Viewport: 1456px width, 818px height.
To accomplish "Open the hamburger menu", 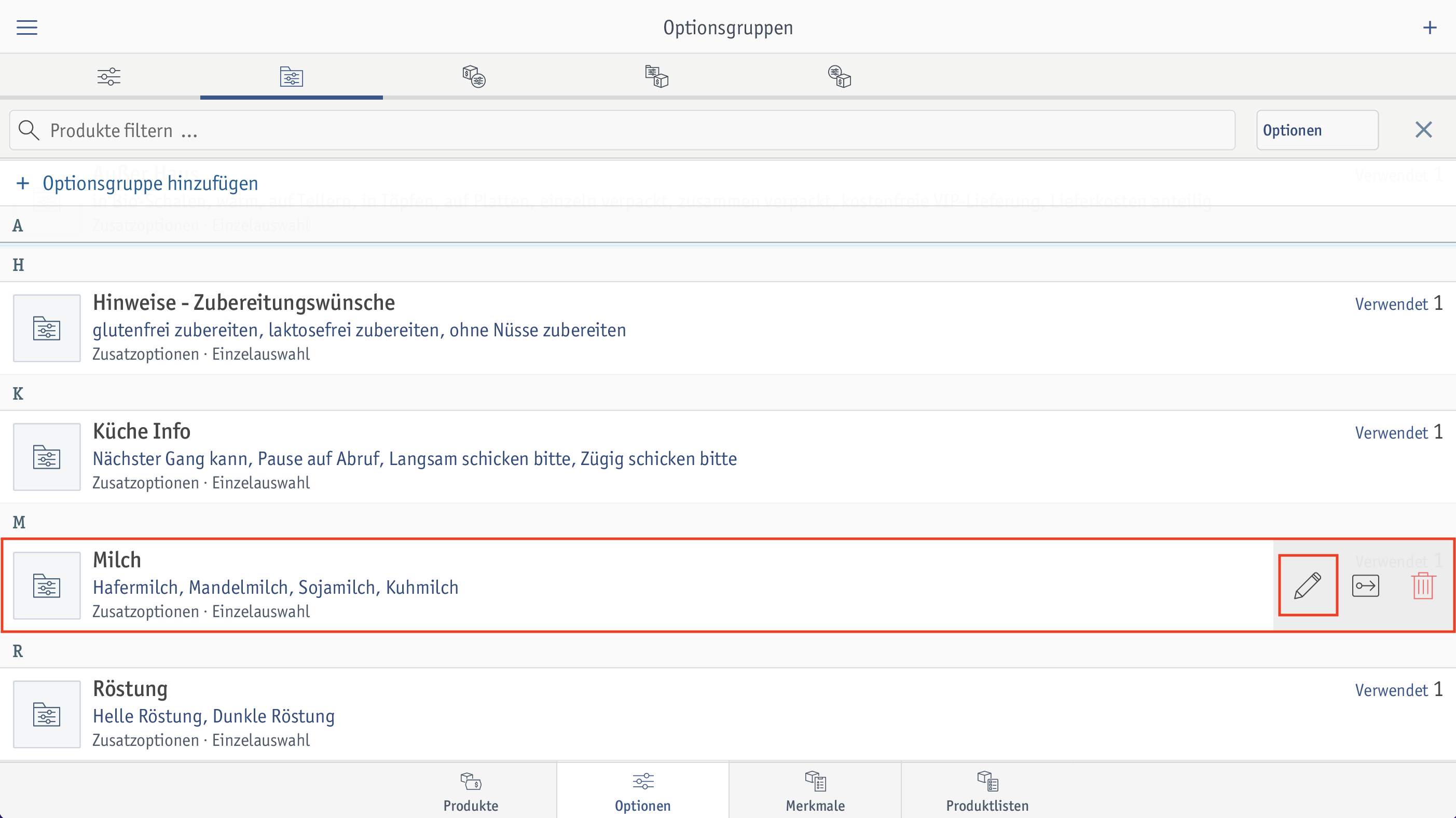I will coord(26,27).
